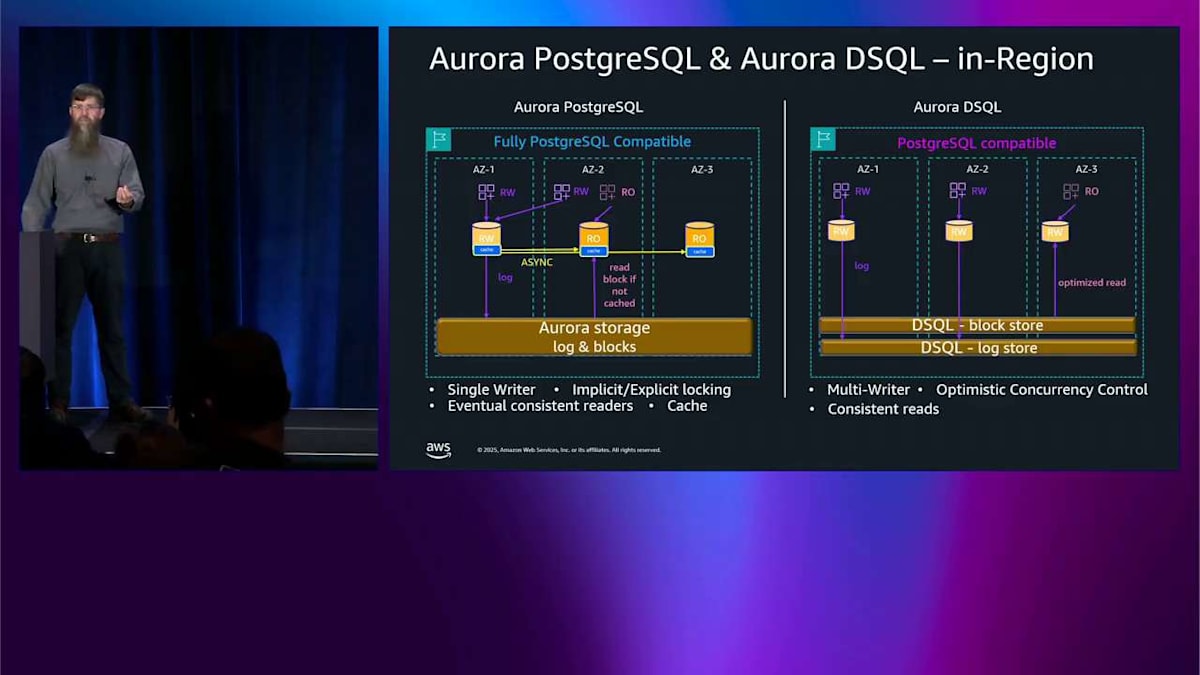Select the AZ-2 RO client icon in Aurora PostgreSQL
The width and height of the screenshot is (1200, 675).
point(607,192)
